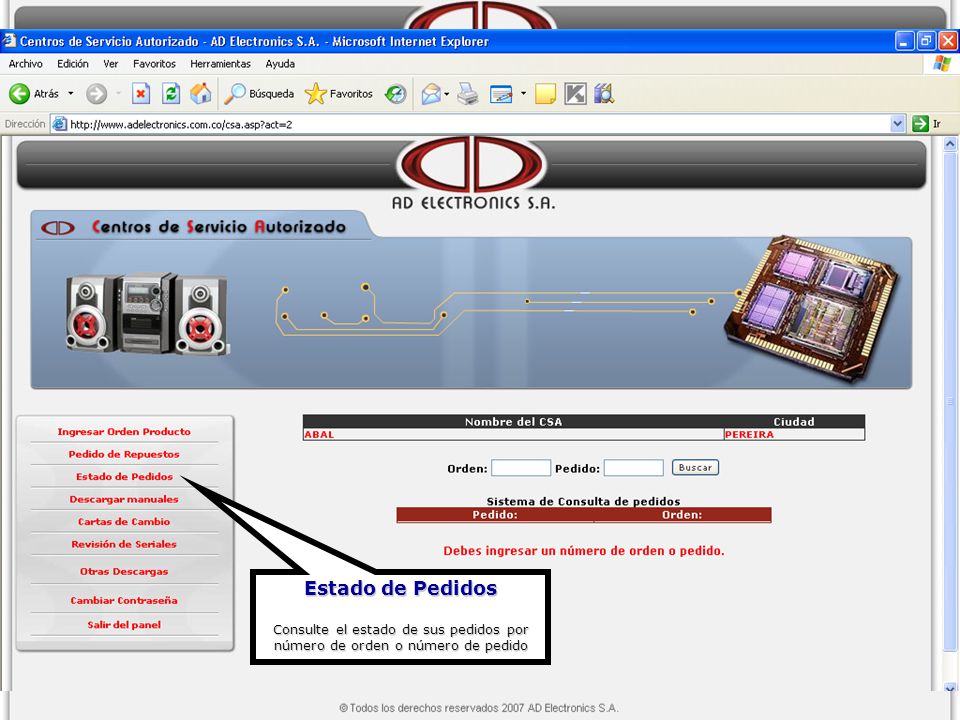Minimize the Internet Explorer window
Screen dimensions: 960x720
[x=904, y=41]
